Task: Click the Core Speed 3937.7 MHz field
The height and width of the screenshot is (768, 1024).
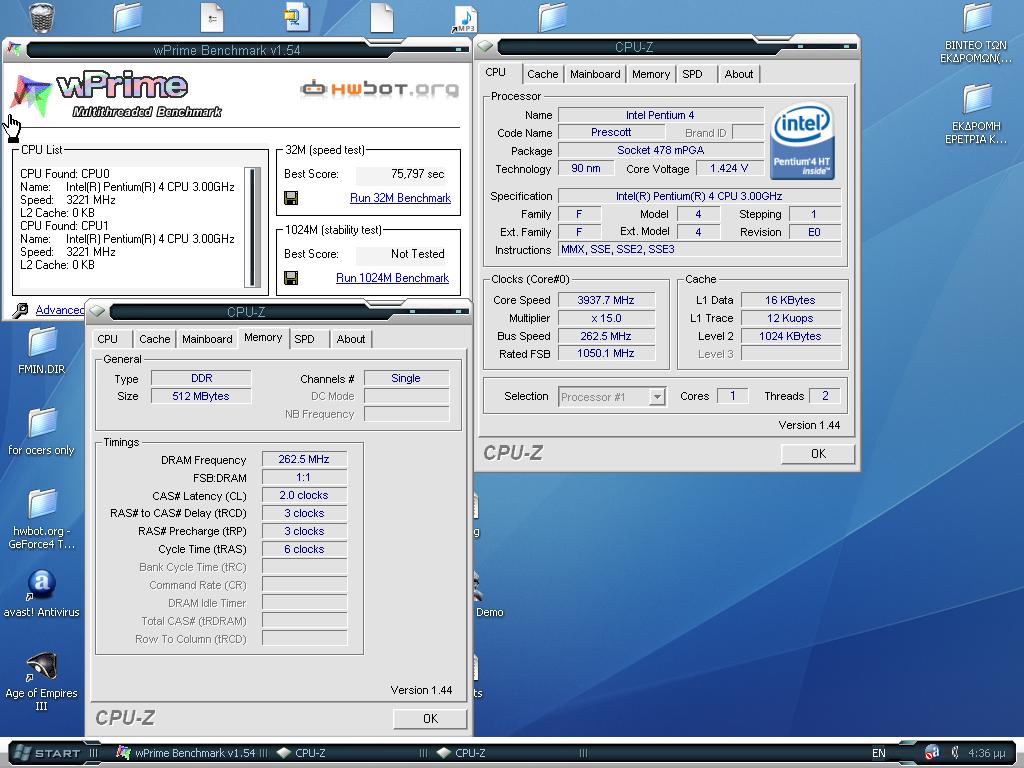Action: pos(606,300)
